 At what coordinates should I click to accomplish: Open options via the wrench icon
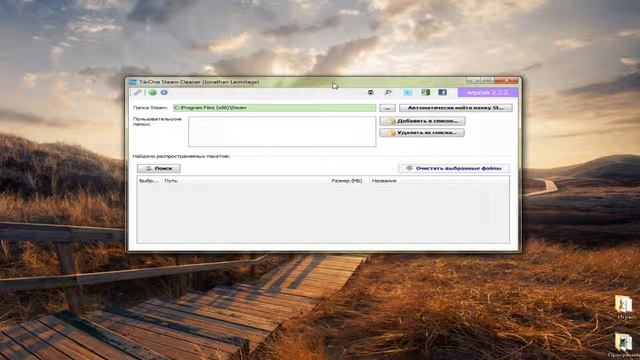tap(138, 93)
